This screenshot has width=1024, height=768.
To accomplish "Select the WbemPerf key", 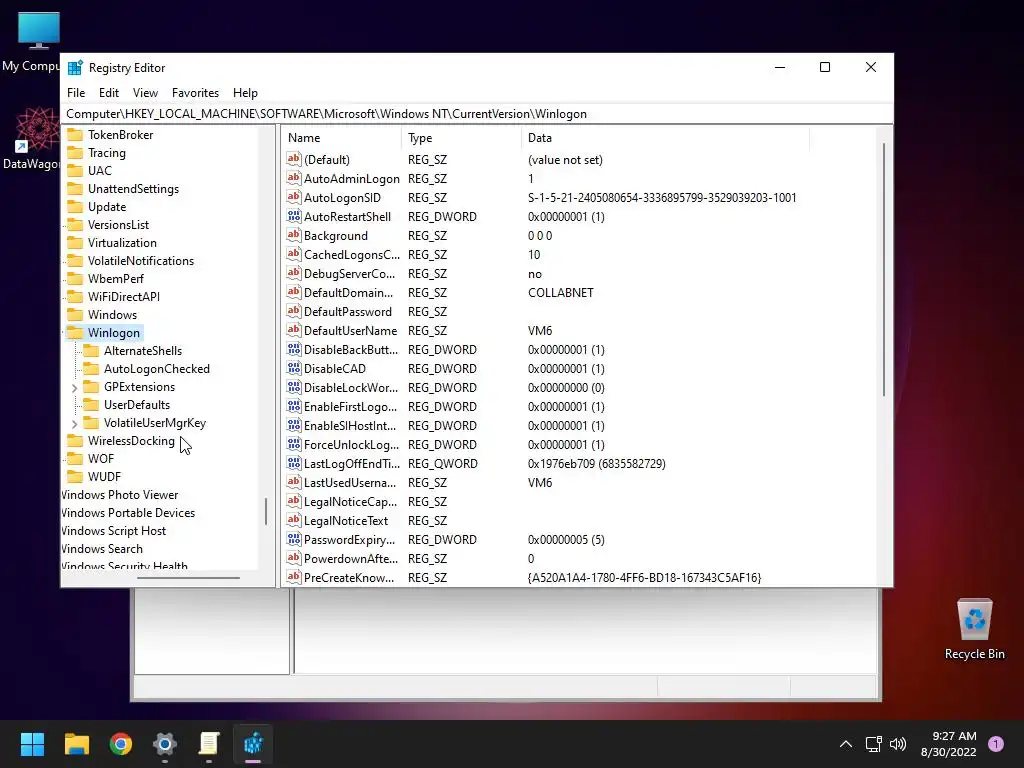I will pyautogui.click(x=116, y=278).
